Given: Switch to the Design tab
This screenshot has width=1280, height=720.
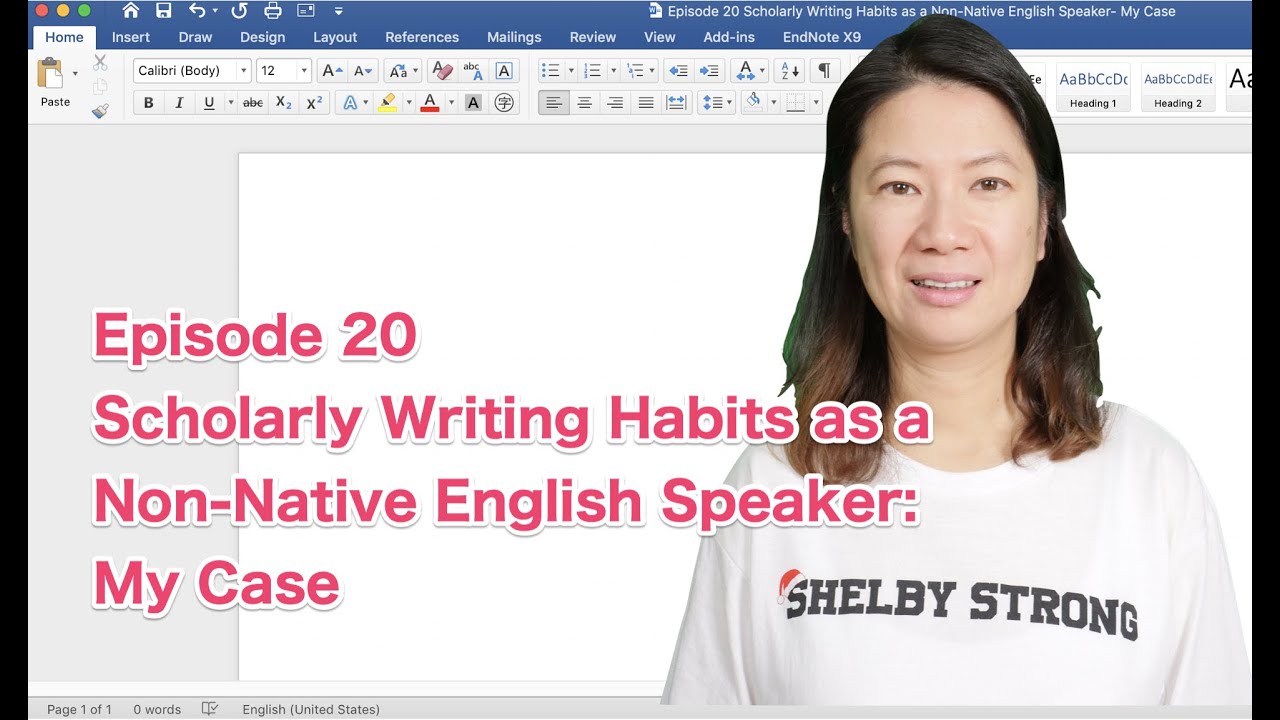Looking at the screenshot, I should click(x=262, y=37).
